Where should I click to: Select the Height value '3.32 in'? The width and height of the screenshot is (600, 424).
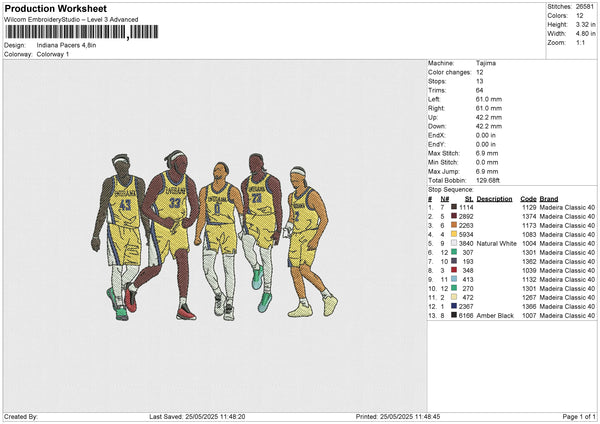coord(585,24)
